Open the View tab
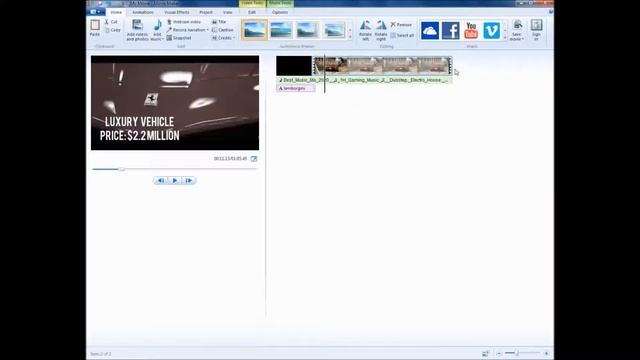640x360 pixels. tap(227, 13)
